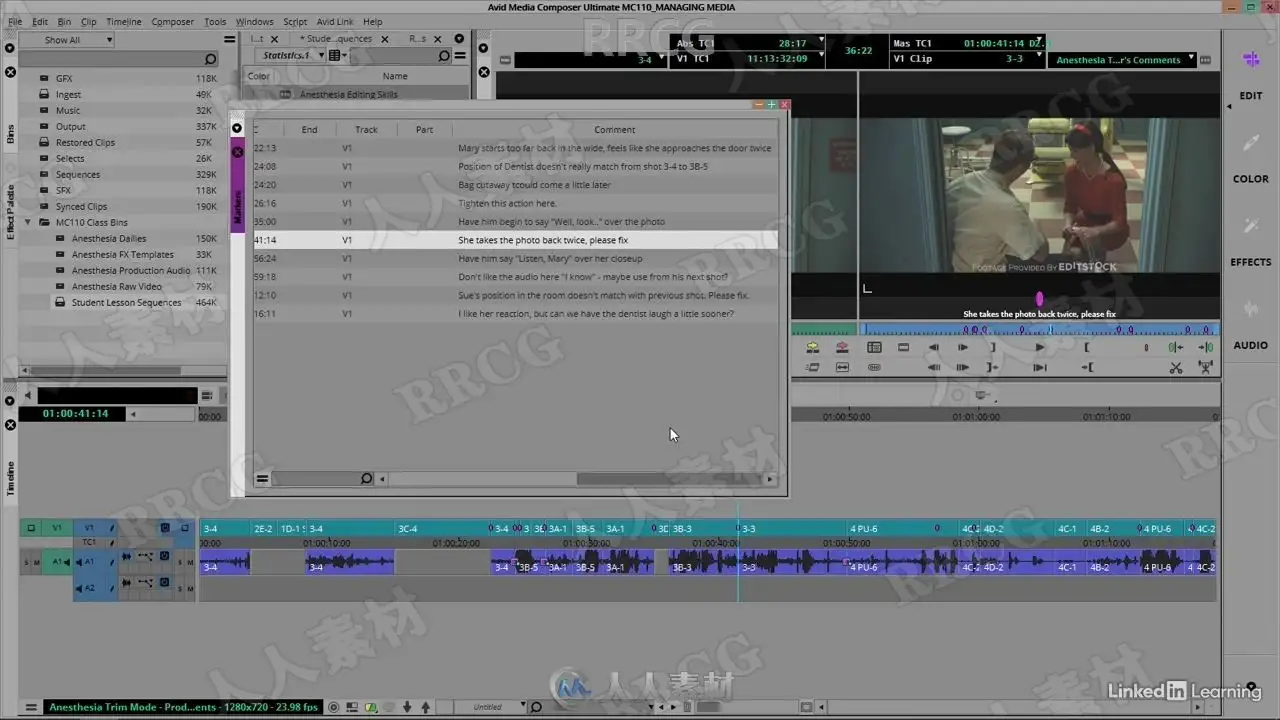
Task: Click the Extract scissors icon
Action: [1176, 368]
